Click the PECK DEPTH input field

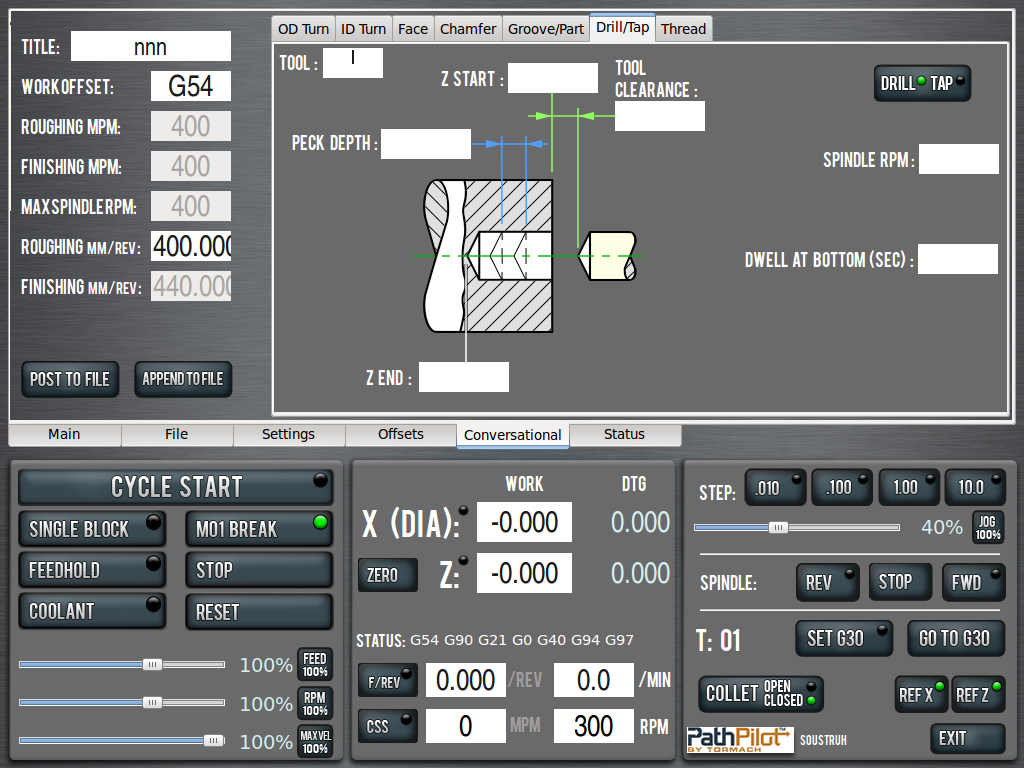425,144
